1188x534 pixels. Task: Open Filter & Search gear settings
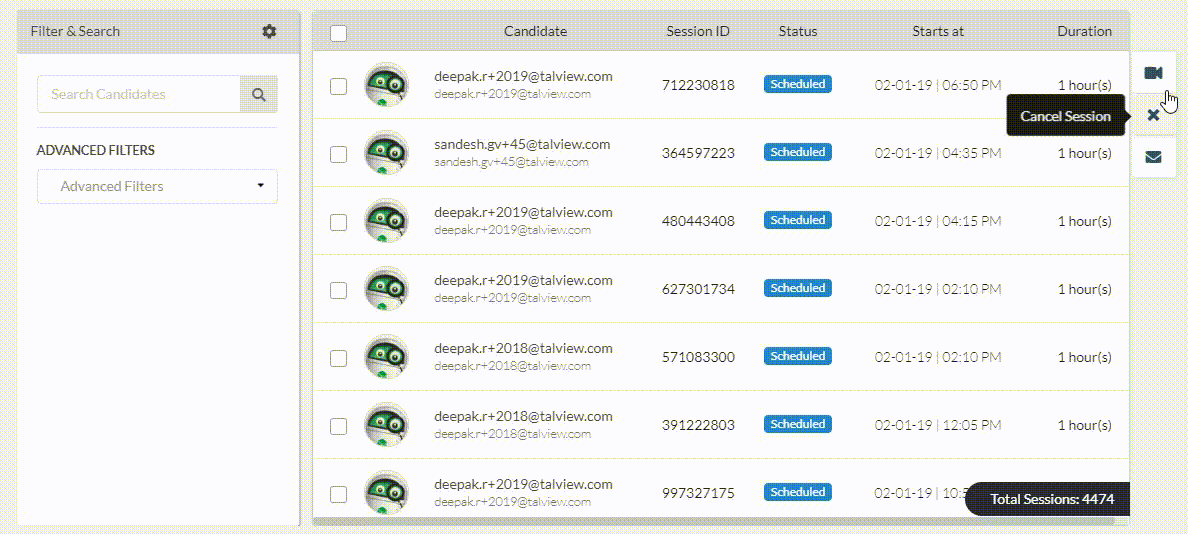[269, 31]
